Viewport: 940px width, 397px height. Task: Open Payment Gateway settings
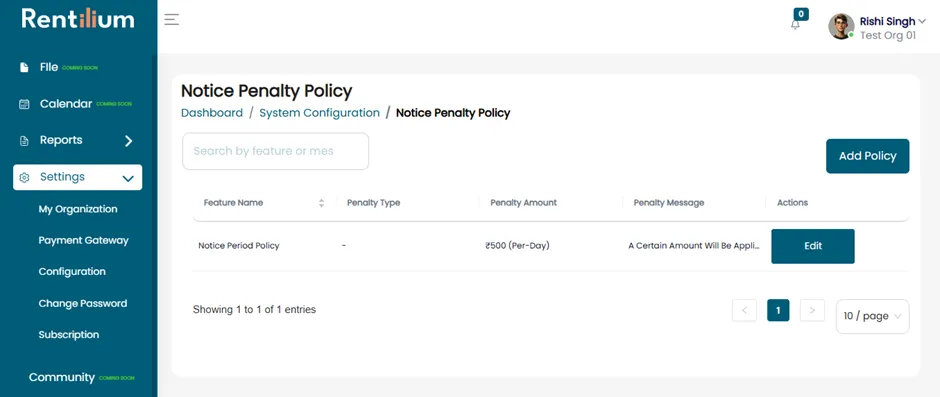pyautogui.click(x=83, y=240)
